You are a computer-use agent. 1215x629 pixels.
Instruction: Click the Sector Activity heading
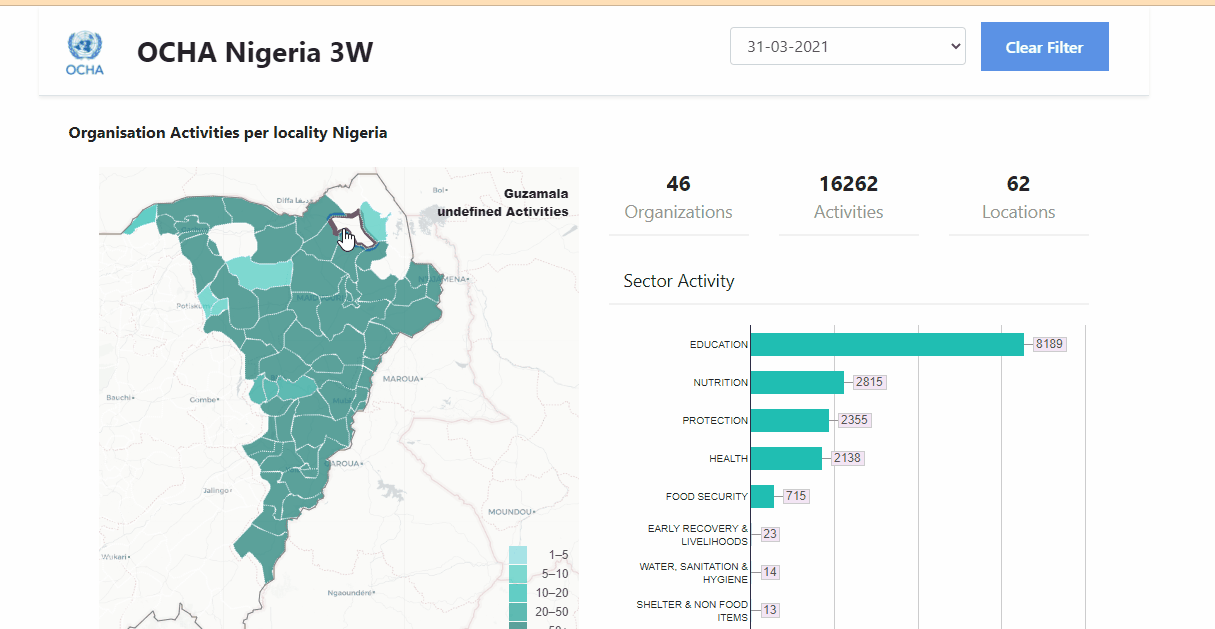point(679,281)
